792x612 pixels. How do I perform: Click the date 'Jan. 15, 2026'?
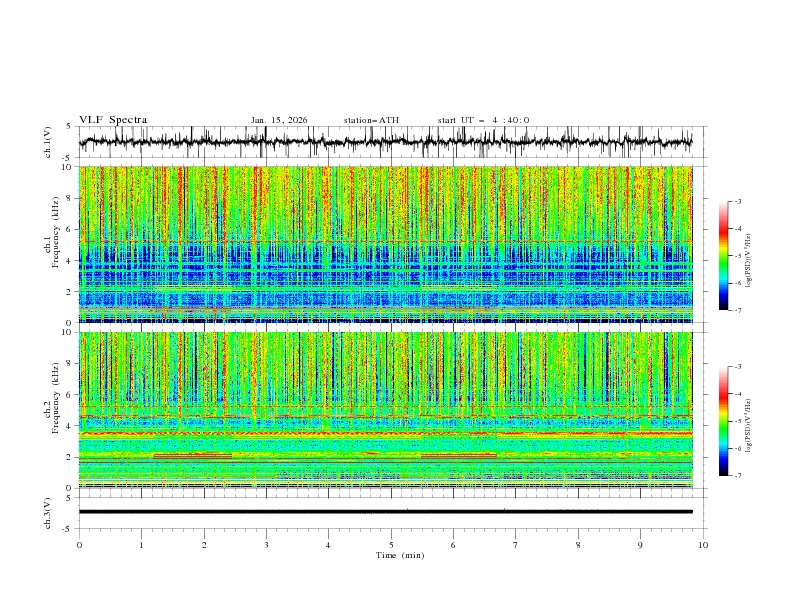279,120
